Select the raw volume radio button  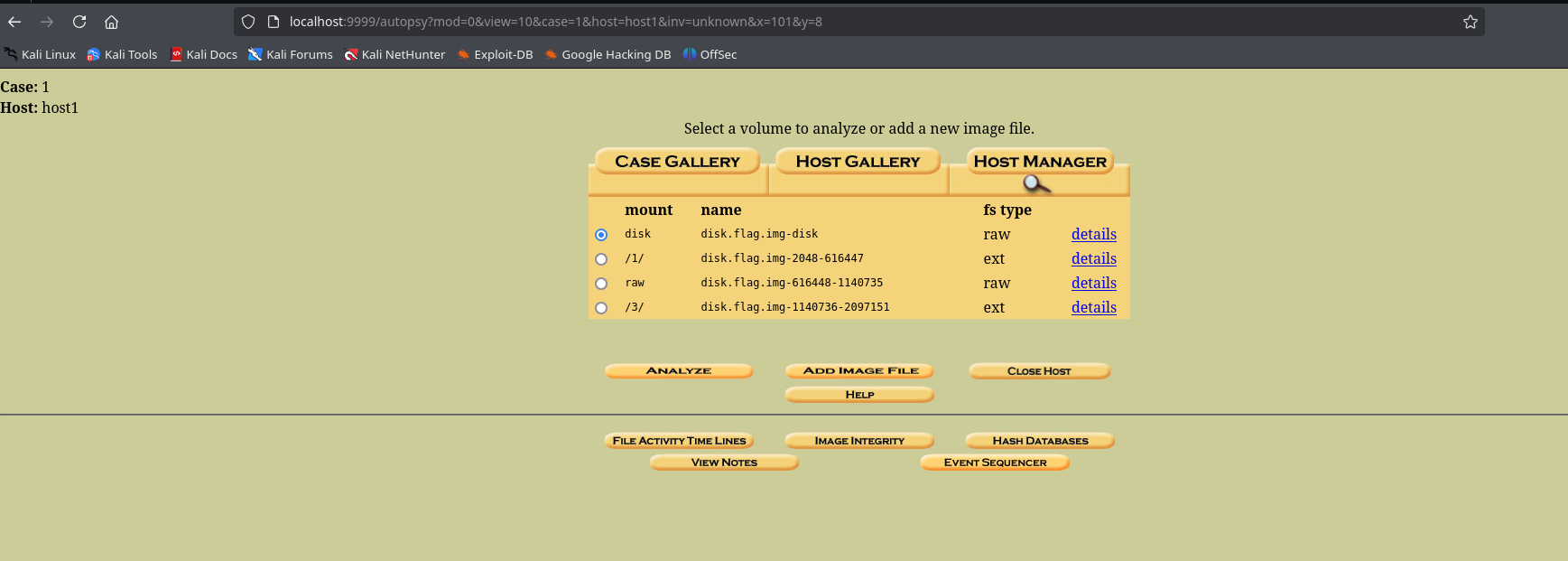[601, 284]
